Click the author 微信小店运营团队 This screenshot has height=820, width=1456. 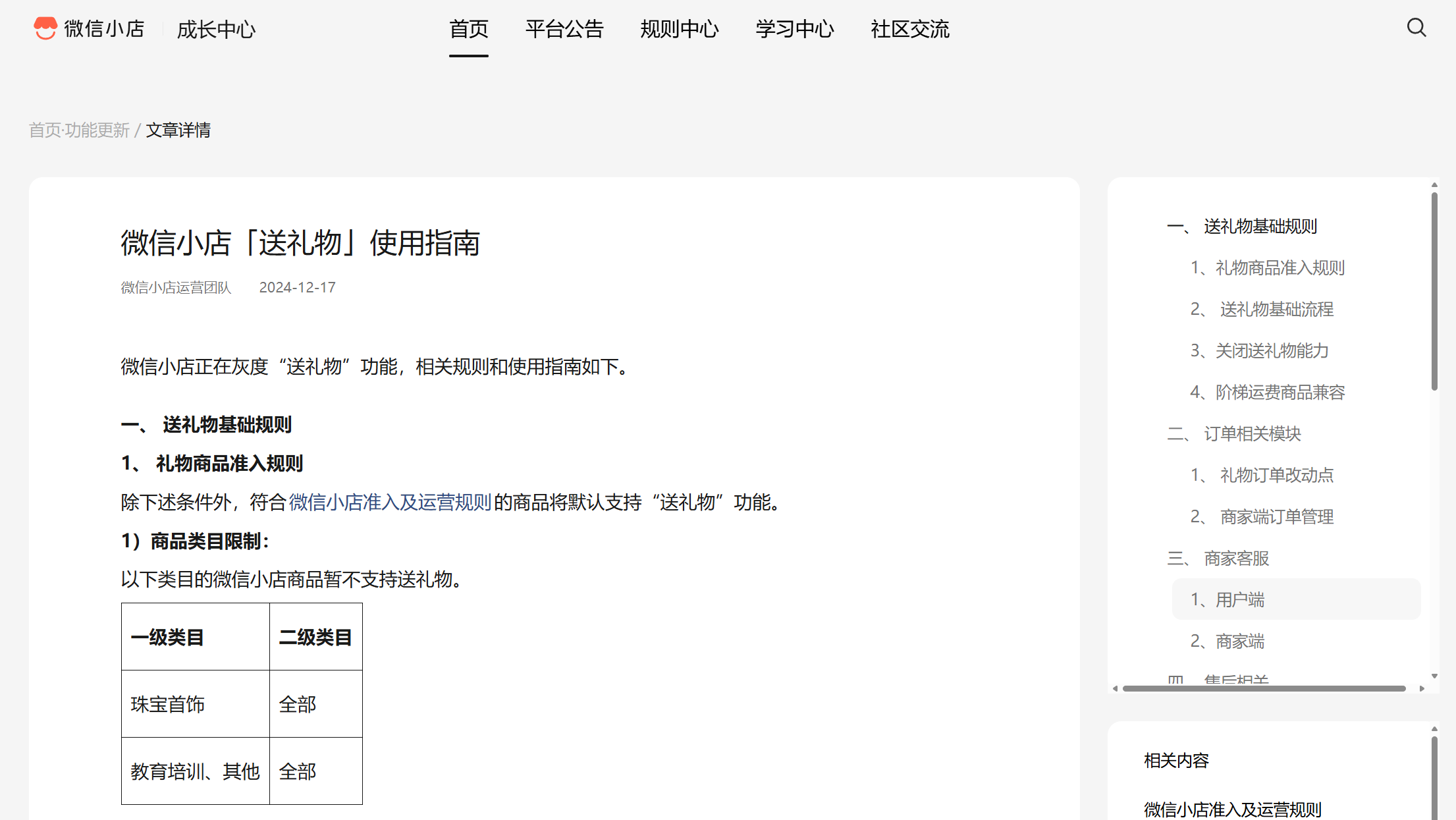coord(176,288)
